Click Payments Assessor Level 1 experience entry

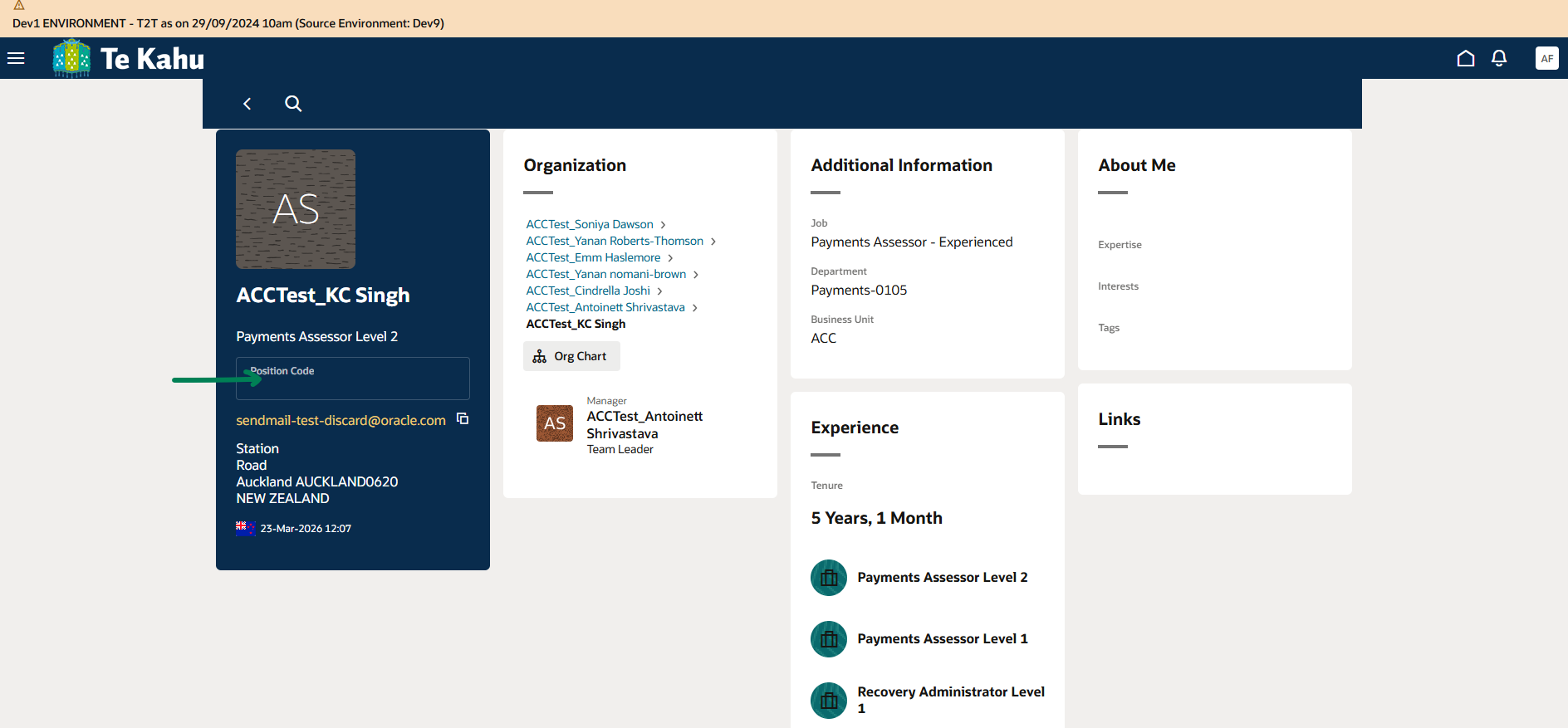(943, 639)
